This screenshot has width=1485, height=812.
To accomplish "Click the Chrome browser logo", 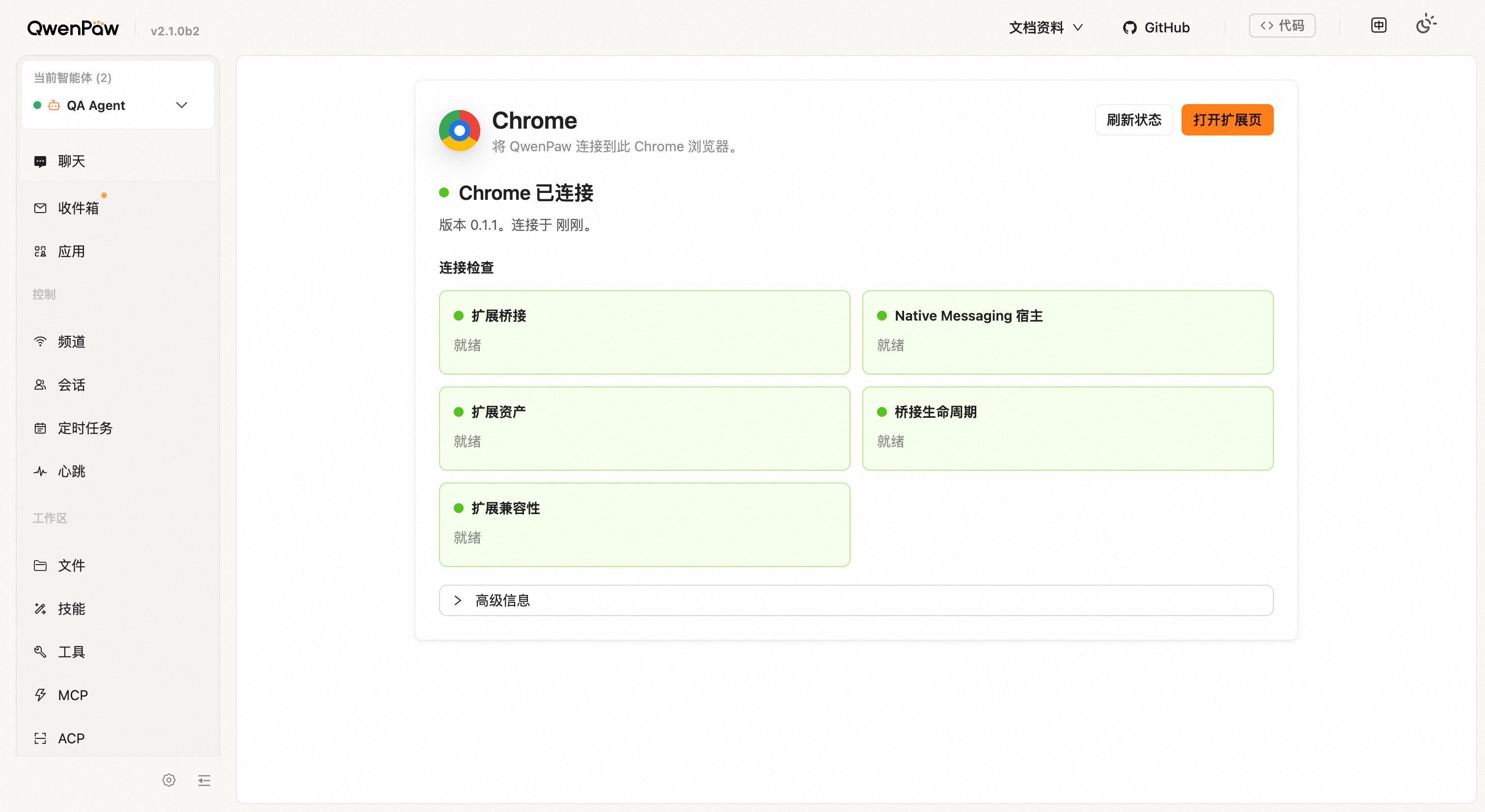I will pyautogui.click(x=460, y=130).
